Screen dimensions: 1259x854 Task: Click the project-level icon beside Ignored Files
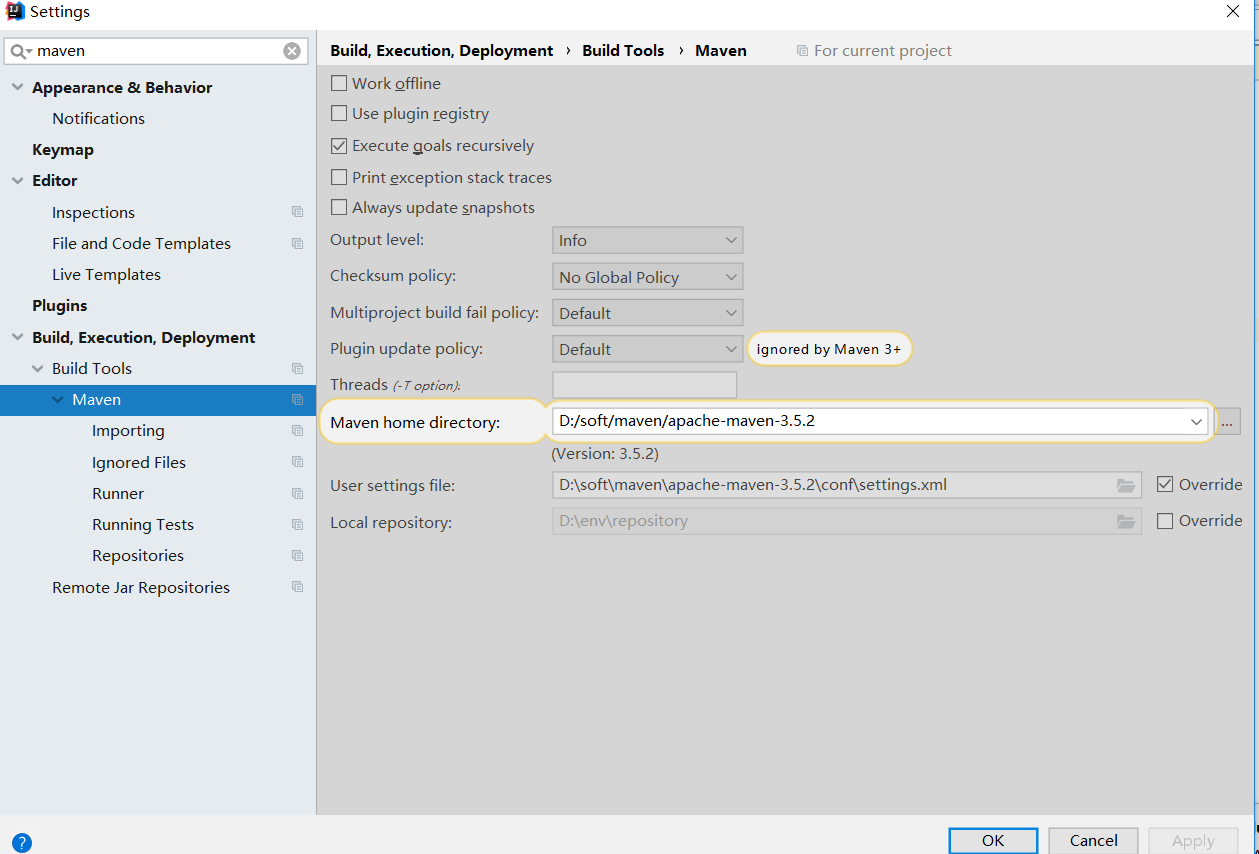[297, 462]
